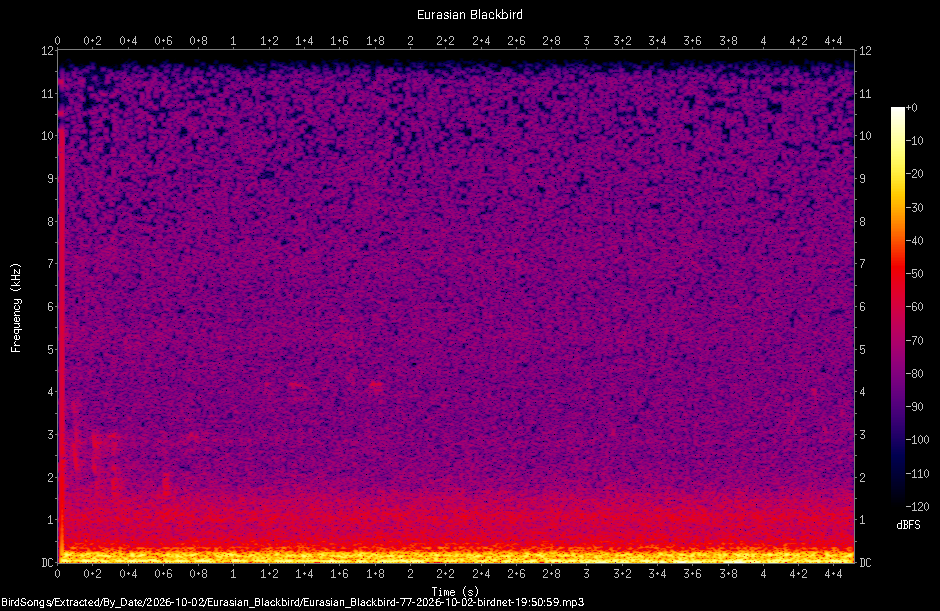
Task: Click 'DC' on the left frequency axis
Action: (x=47, y=562)
